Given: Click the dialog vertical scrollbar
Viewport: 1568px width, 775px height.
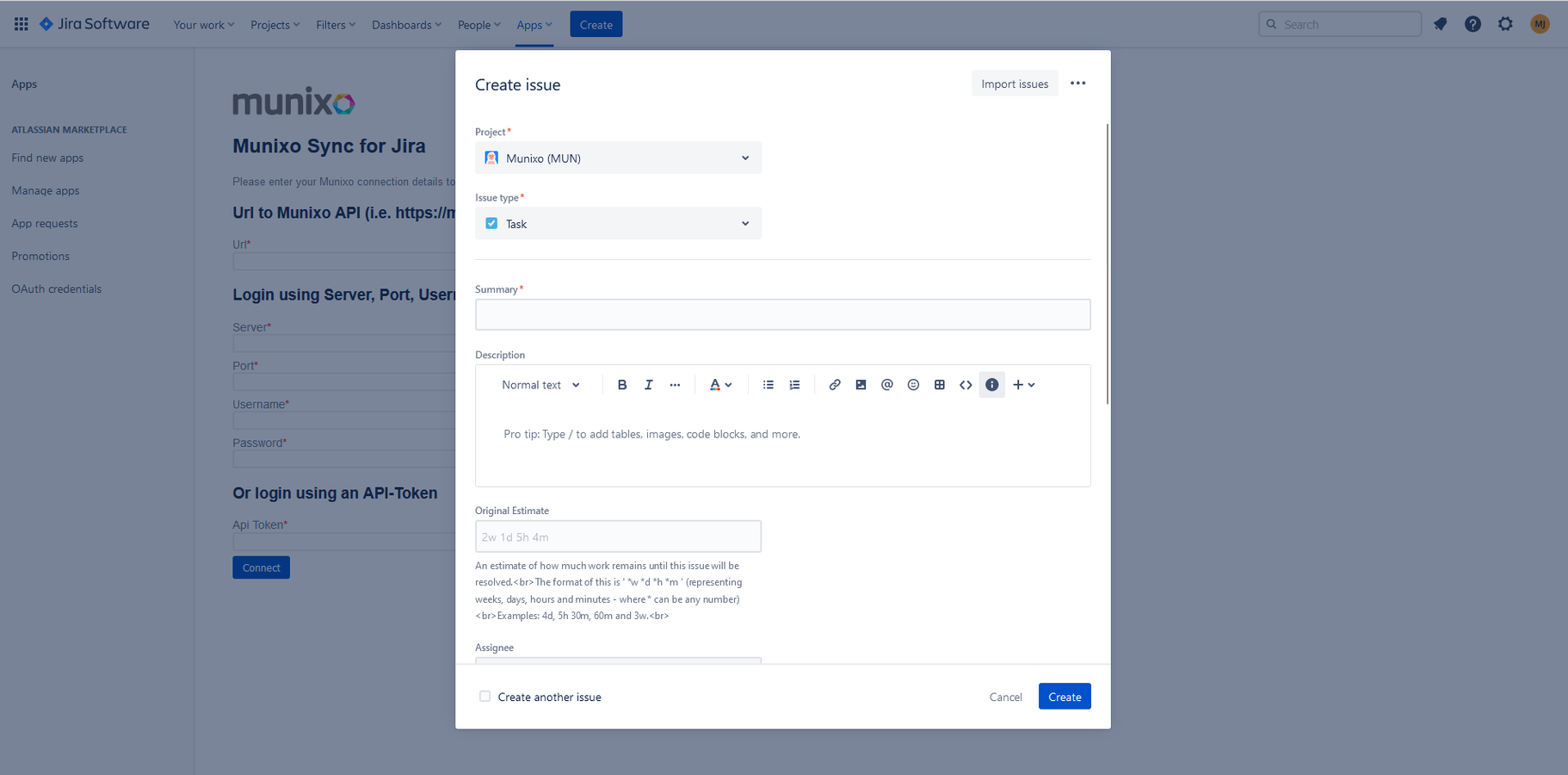Looking at the screenshot, I should click(x=1108, y=263).
